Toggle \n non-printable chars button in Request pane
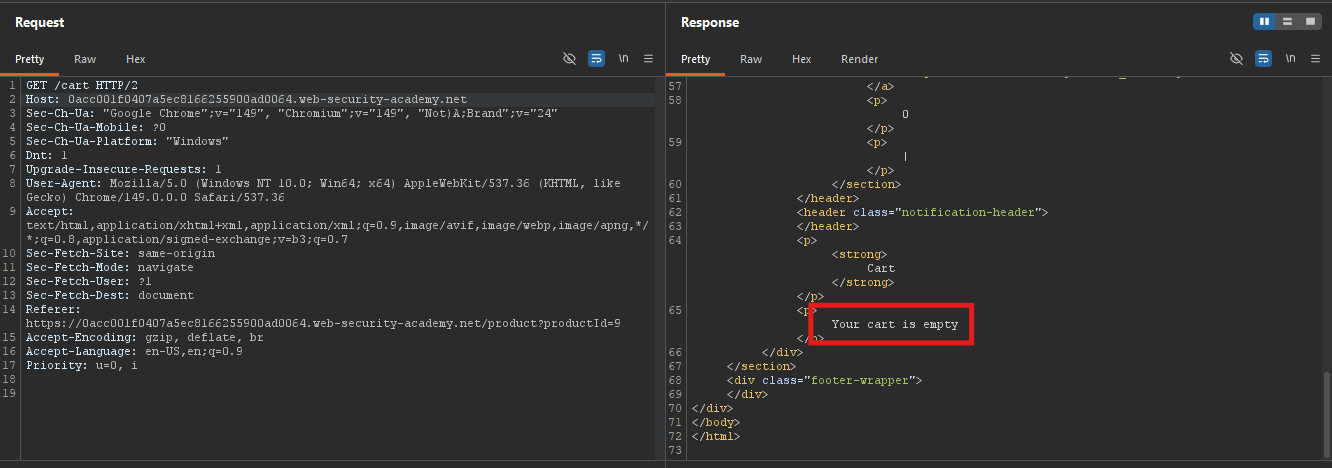The image size is (1332, 468). click(x=624, y=59)
